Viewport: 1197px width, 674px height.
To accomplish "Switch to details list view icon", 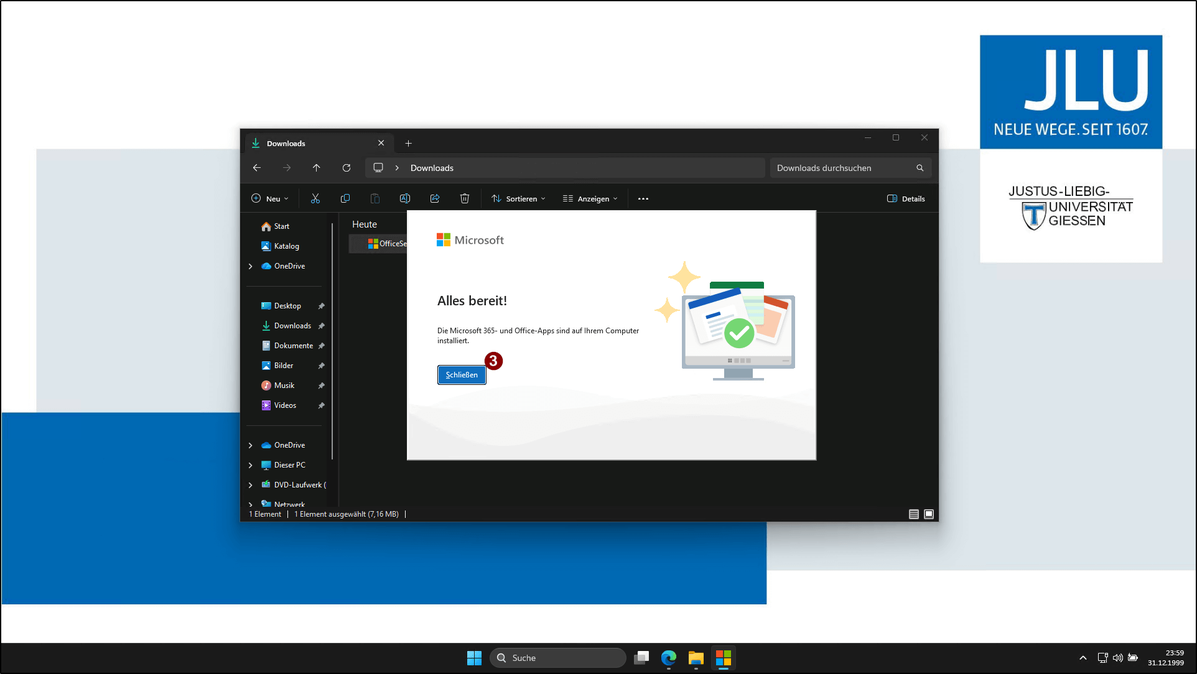I will (x=914, y=514).
